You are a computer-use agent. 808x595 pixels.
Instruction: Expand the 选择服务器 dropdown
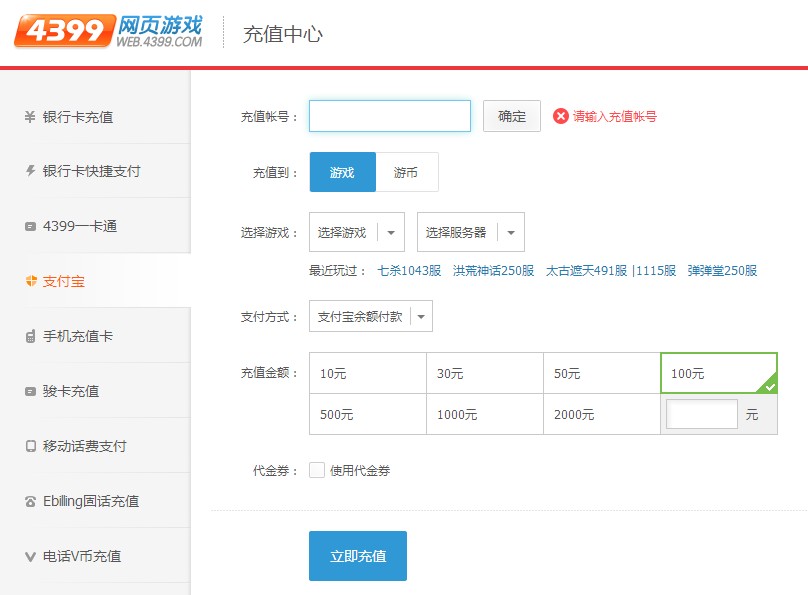tap(470, 232)
